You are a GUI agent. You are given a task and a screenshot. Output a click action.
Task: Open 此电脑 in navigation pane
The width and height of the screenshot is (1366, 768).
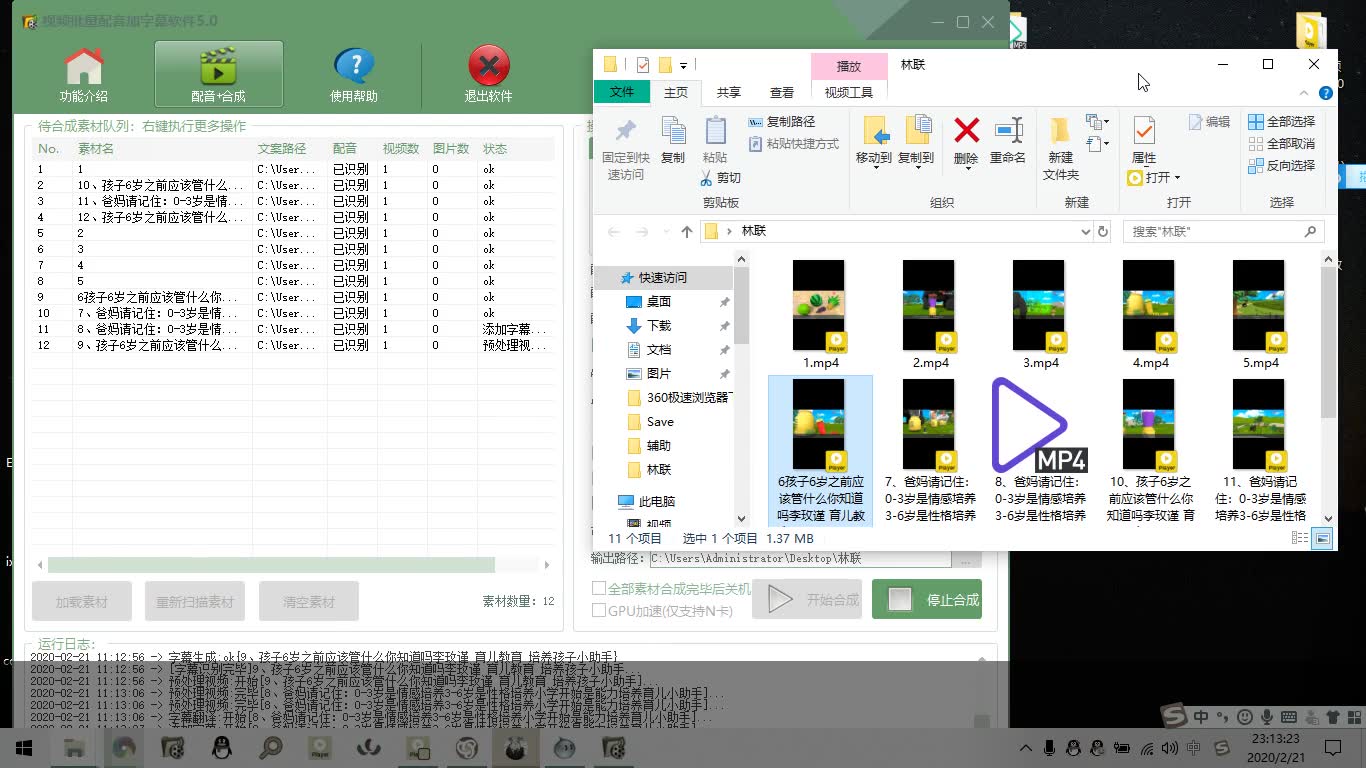pyautogui.click(x=657, y=501)
